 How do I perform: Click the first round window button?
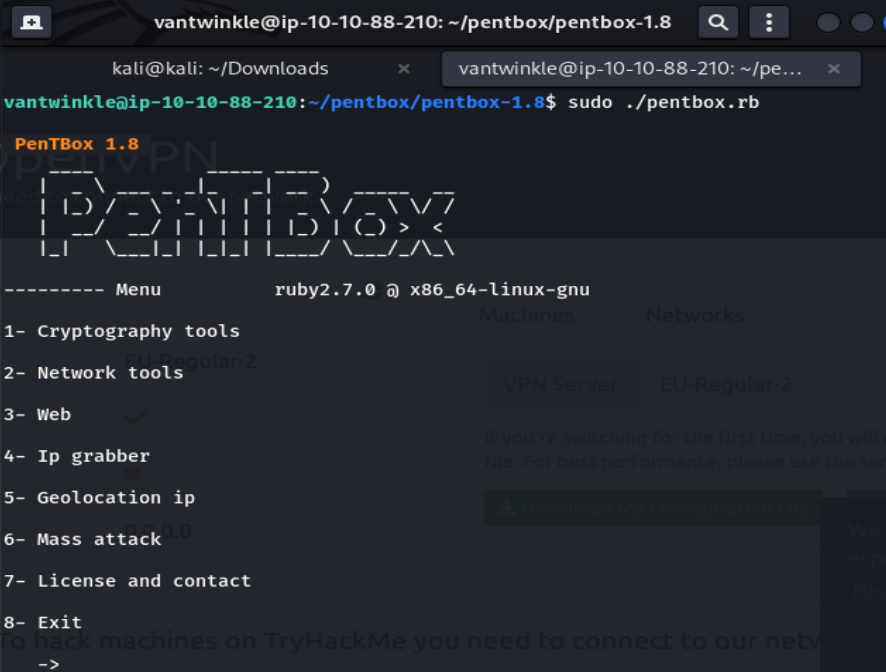[x=828, y=23]
